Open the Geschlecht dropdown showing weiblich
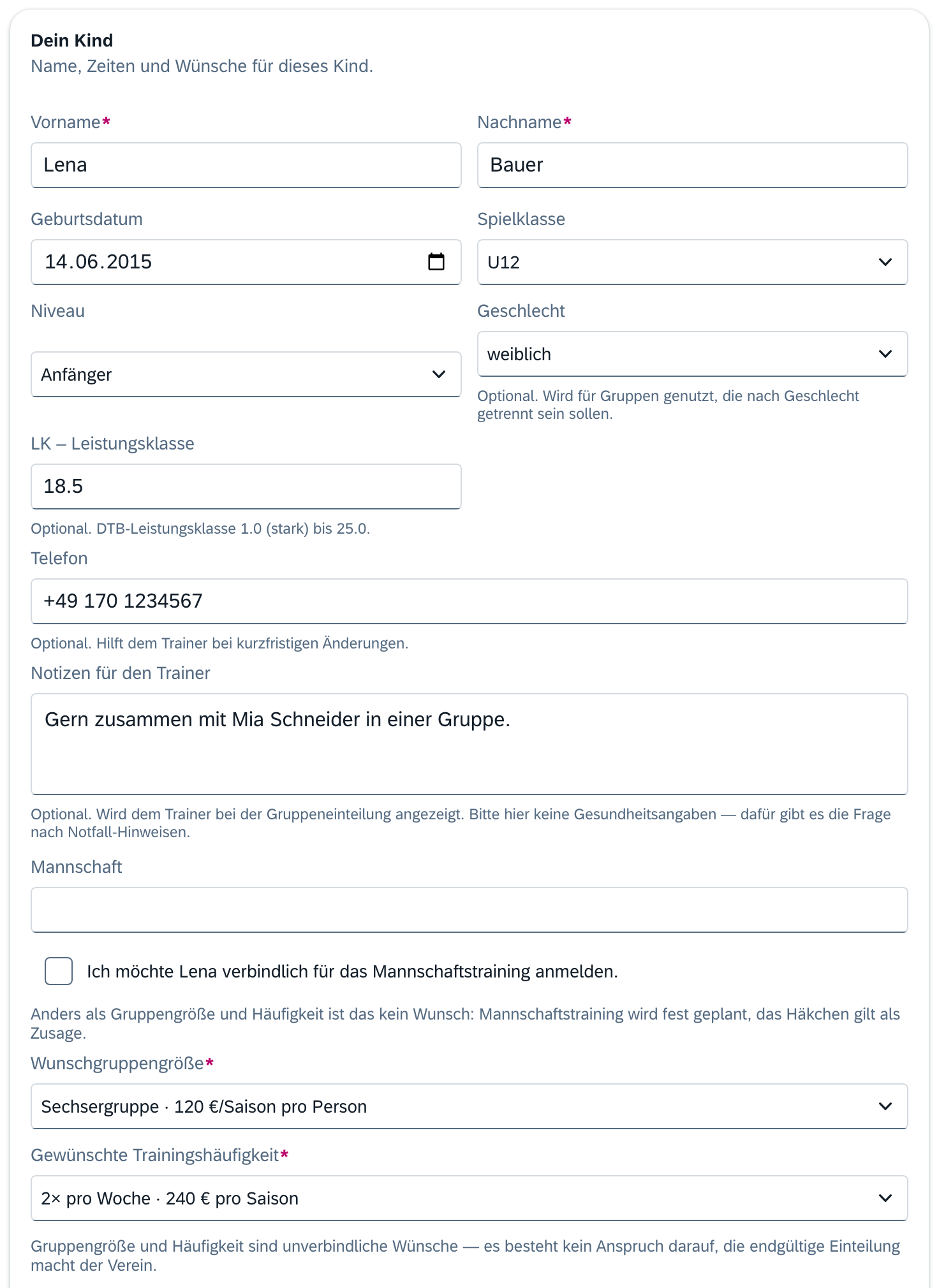The height and width of the screenshot is (1288, 939). [693, 354]
